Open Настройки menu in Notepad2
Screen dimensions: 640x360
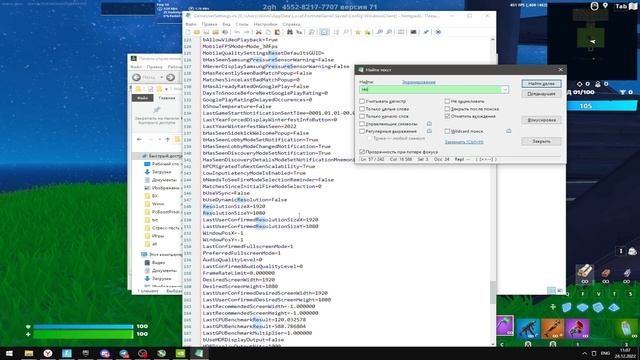click(265, 24)
